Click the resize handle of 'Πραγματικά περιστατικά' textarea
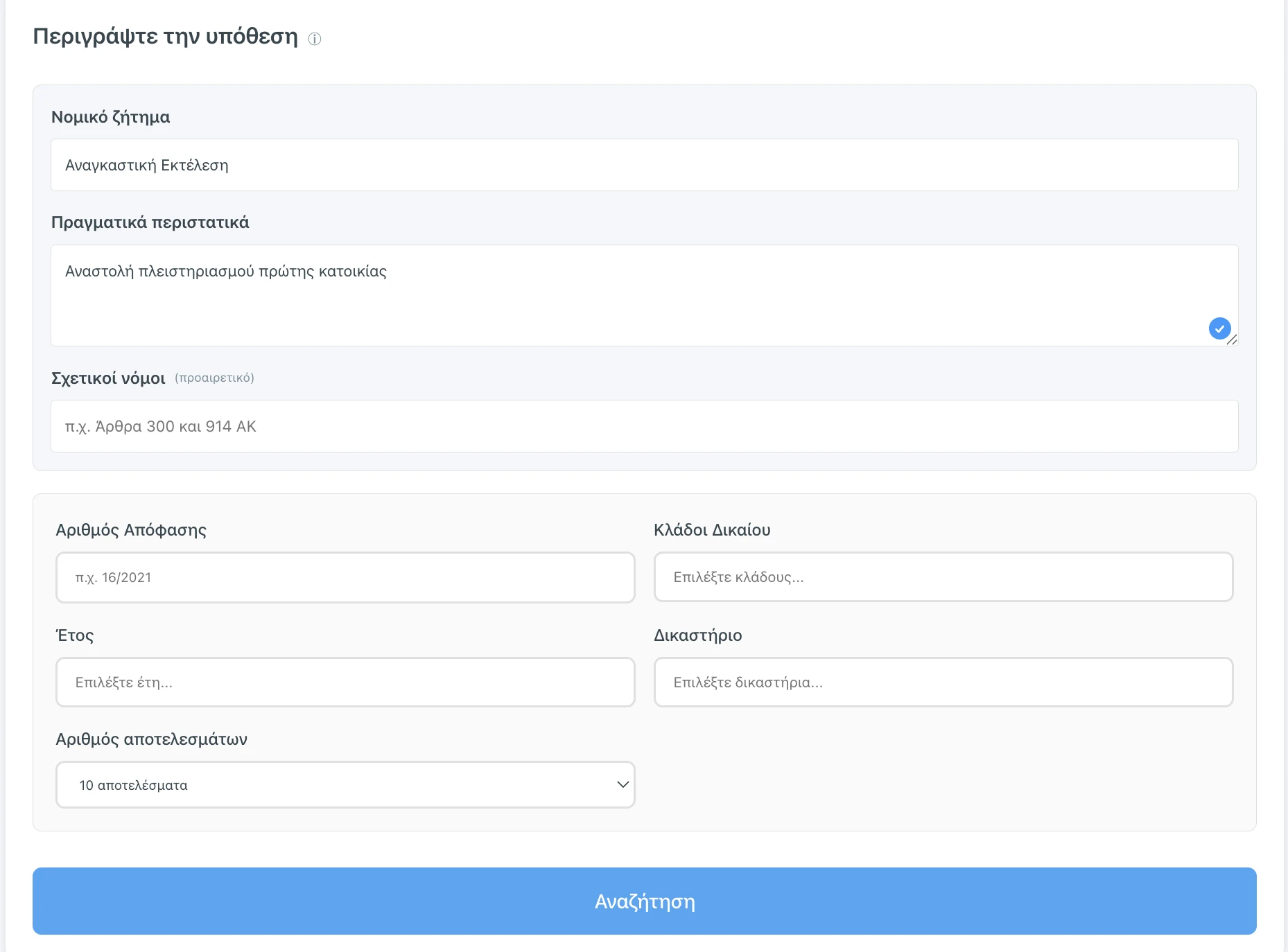The height and width of the screenshot is (952, 1288). 1232,340
